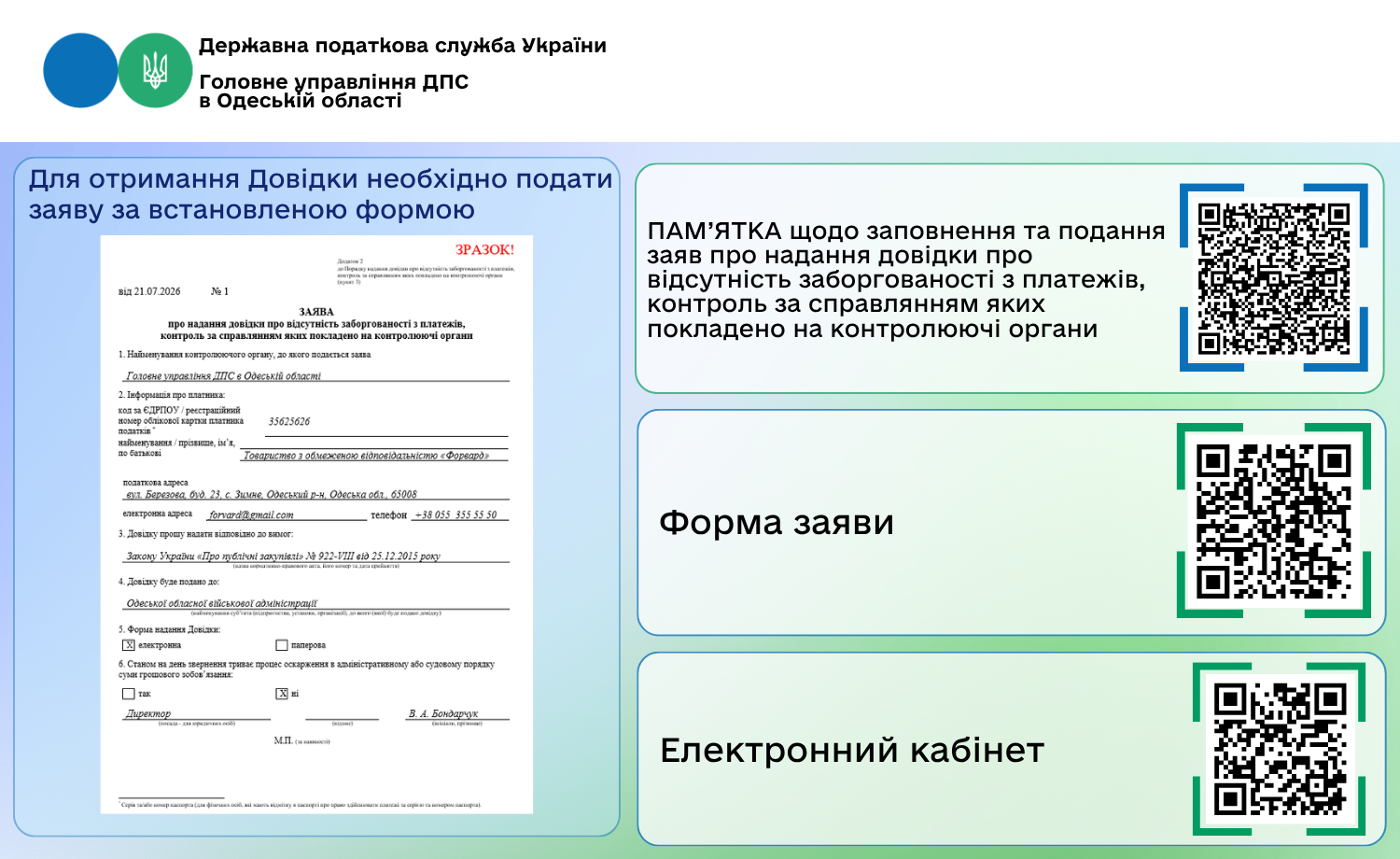Click 'Одеської обласної військової адміністрації' line

click(221, 603)
